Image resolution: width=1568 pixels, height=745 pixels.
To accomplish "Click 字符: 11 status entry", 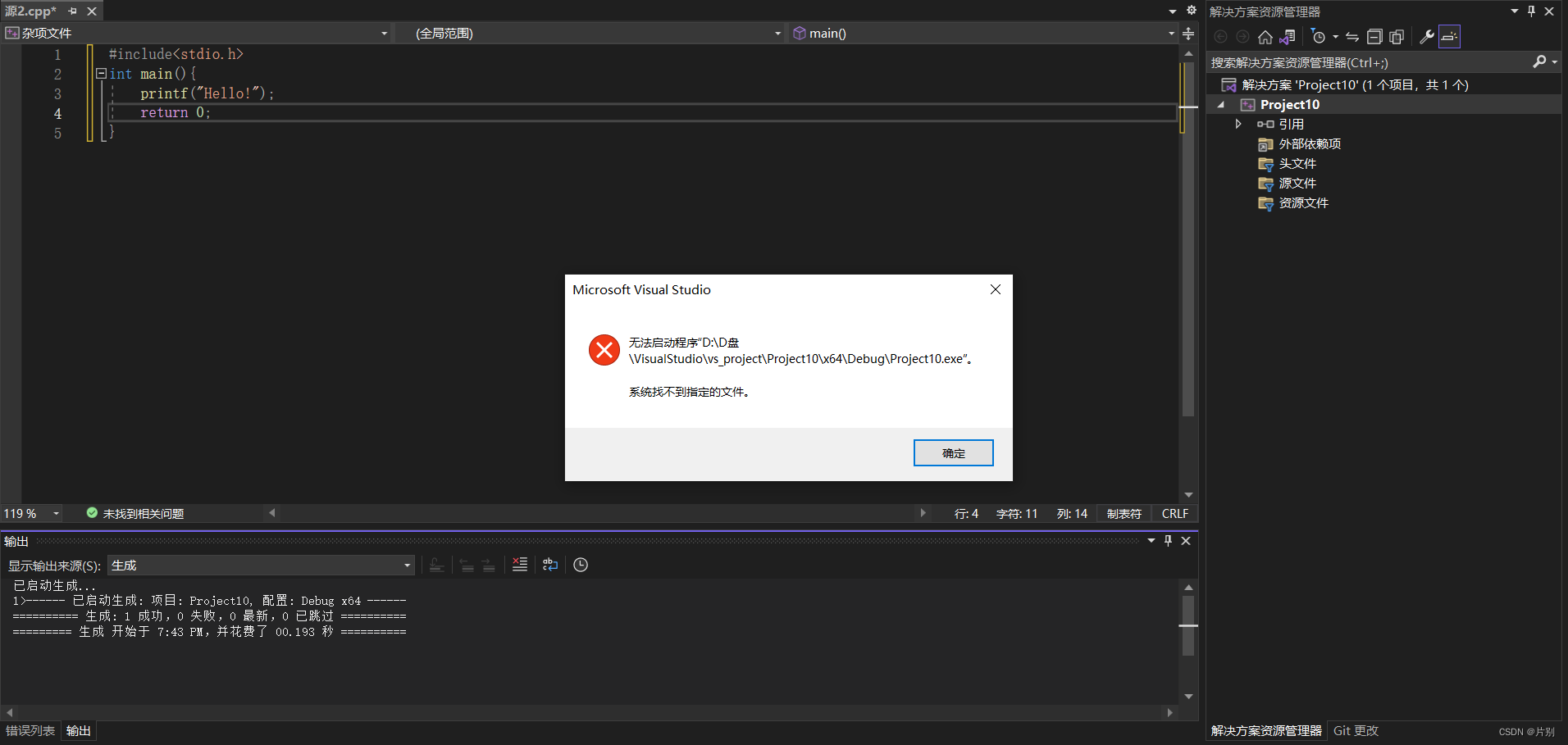I will [1017, 513].
